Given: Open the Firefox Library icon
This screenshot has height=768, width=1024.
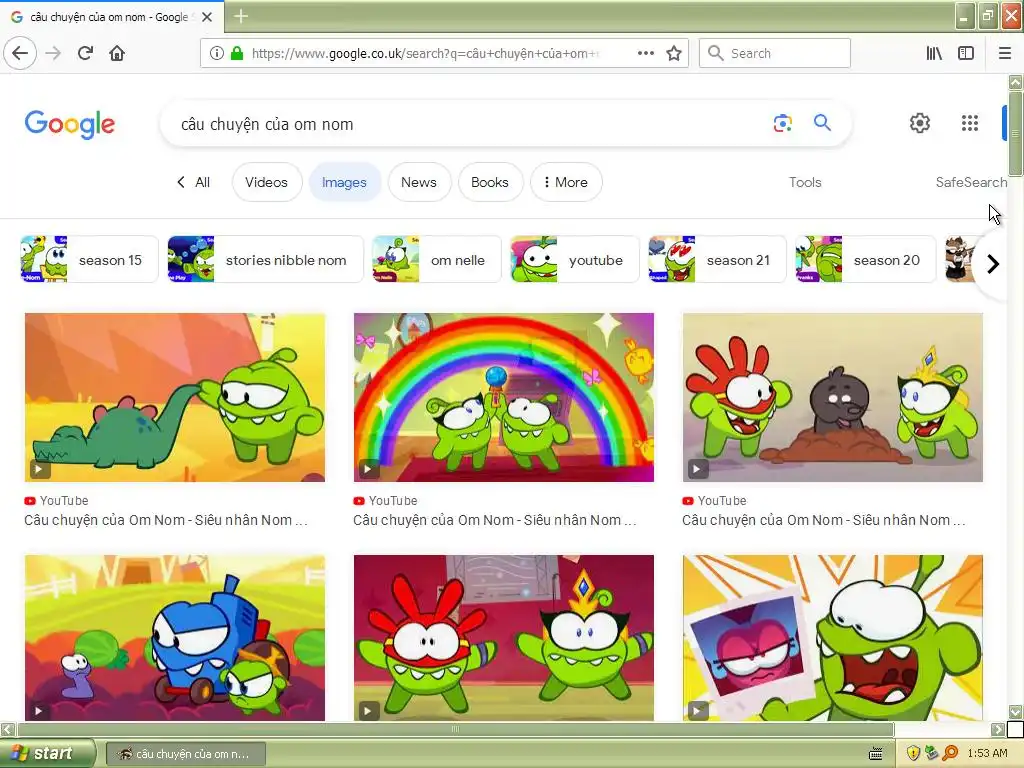Looking at the screenshot, I should (x=934, y=53).
